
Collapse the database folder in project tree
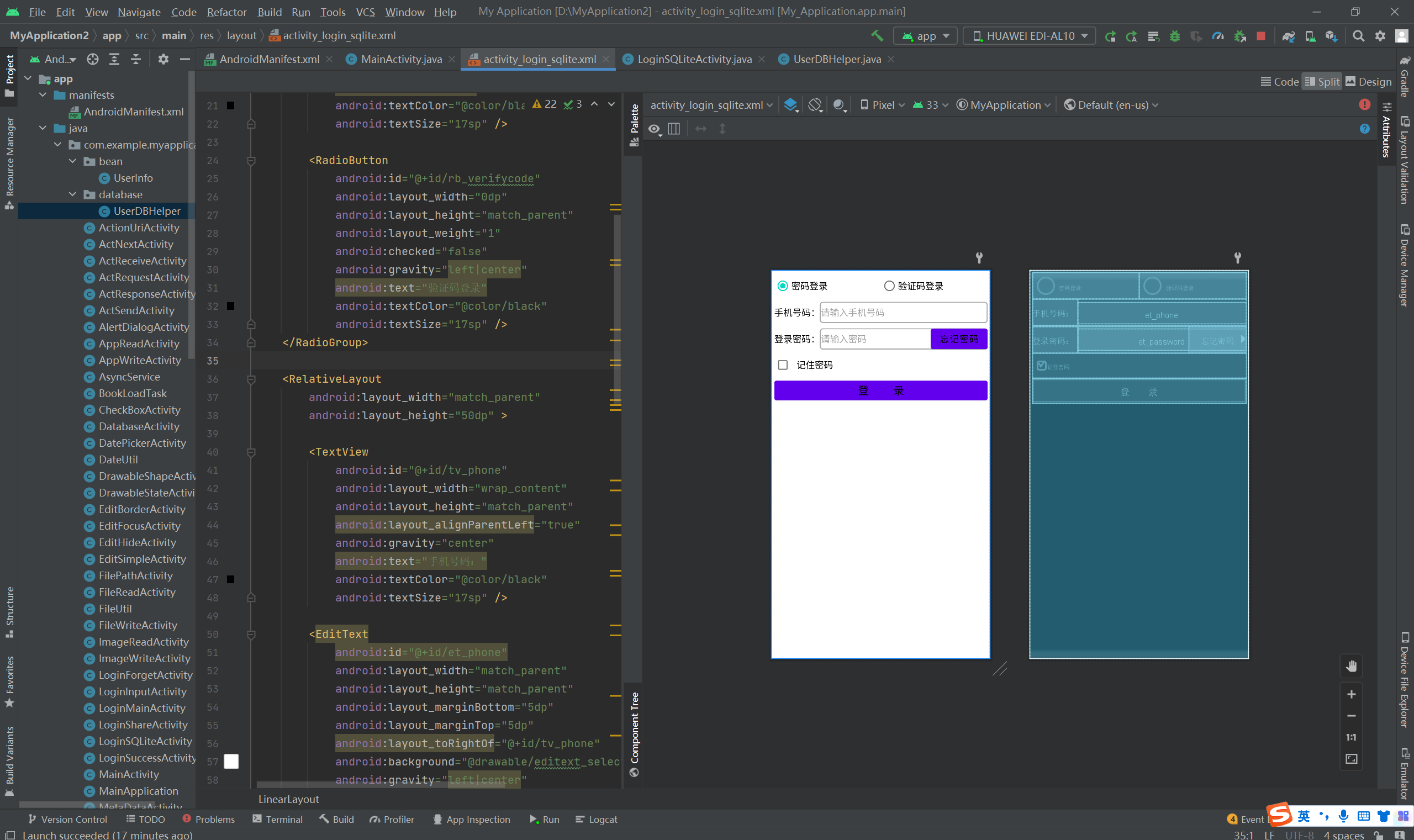tap(72, 194)
